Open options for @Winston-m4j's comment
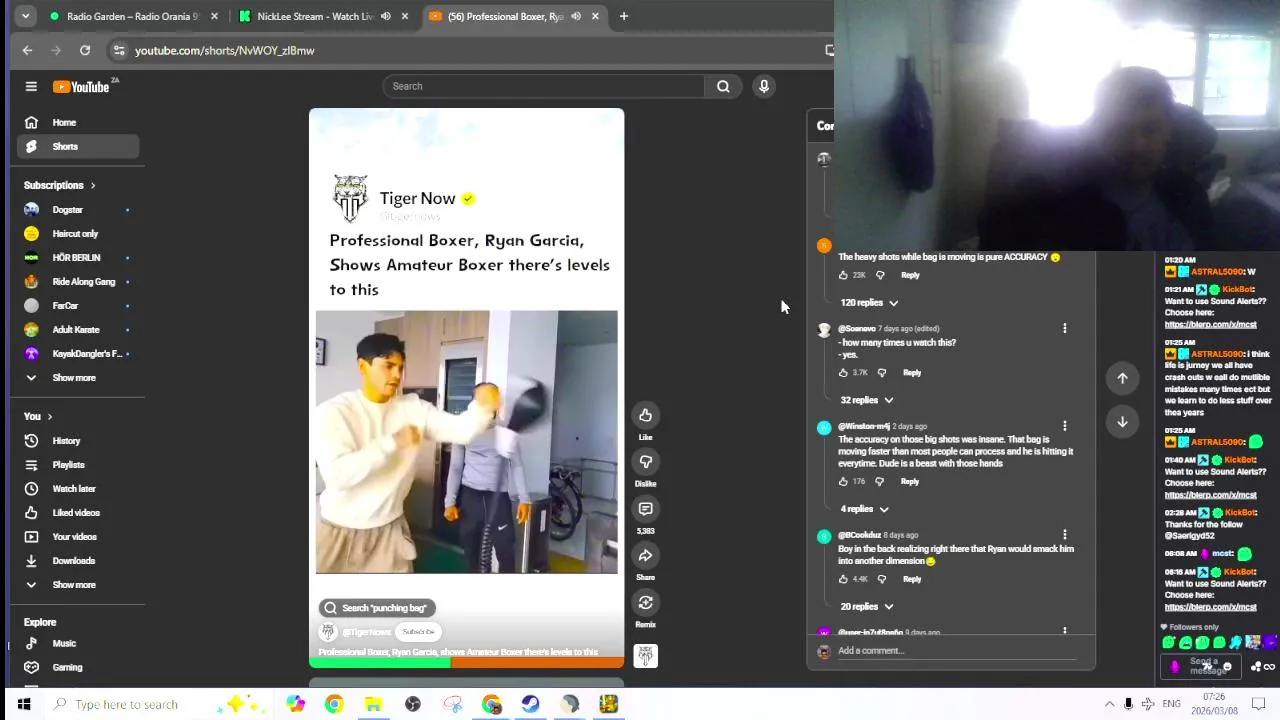Viewport: 1280px width, 720px height. (x=1064, y=426)
